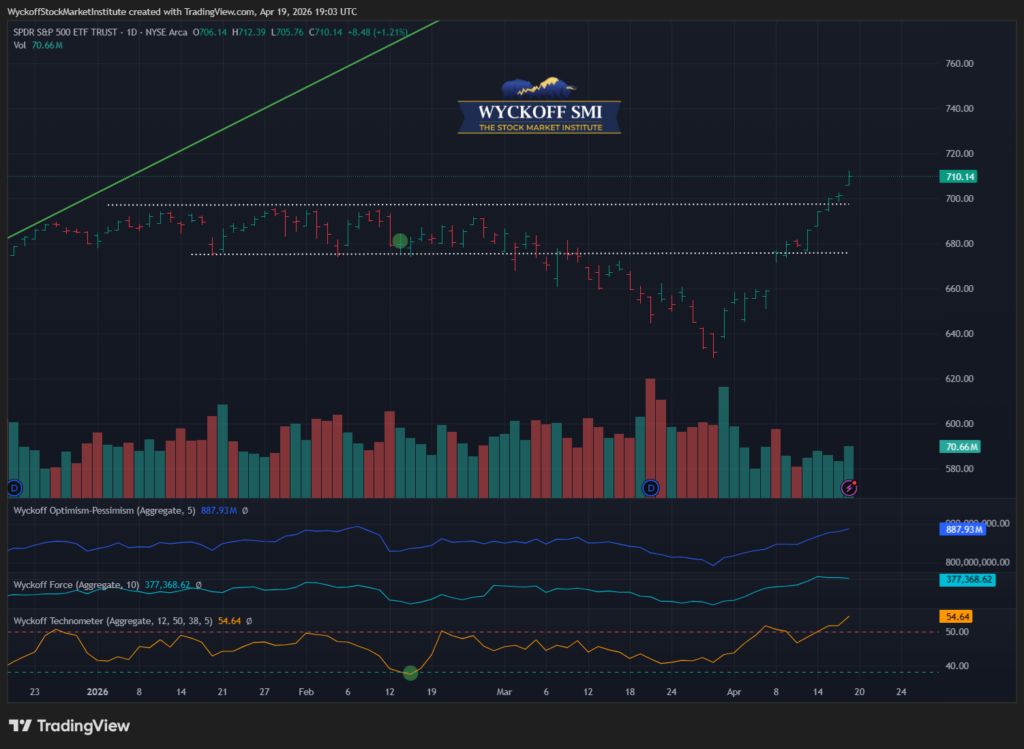Image resolution: width=1024 pixels, height=749 pixels.
Task: Click the green 710.14 current price label
Action: (958, 176)
